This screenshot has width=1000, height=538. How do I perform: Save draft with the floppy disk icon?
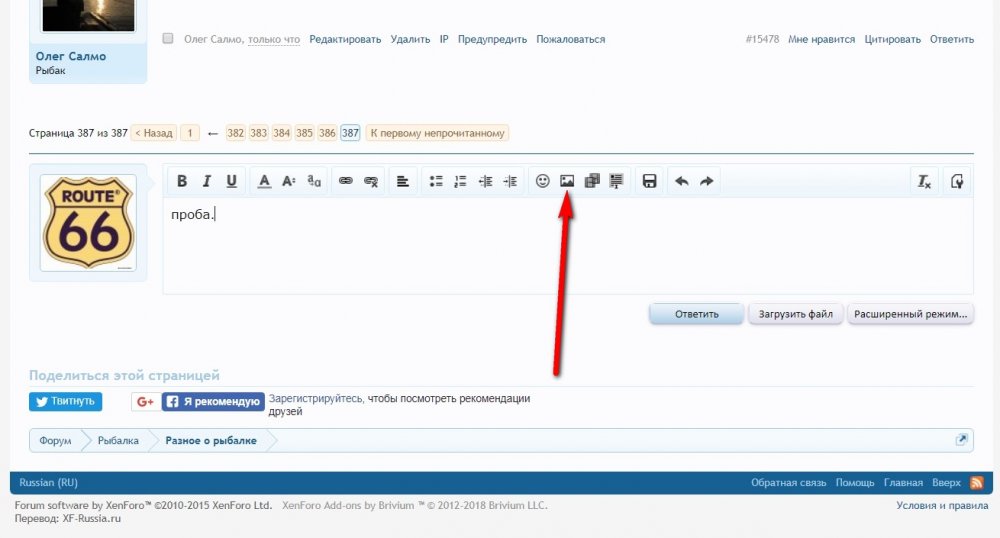pyautogui.click(x=649, y=181)
